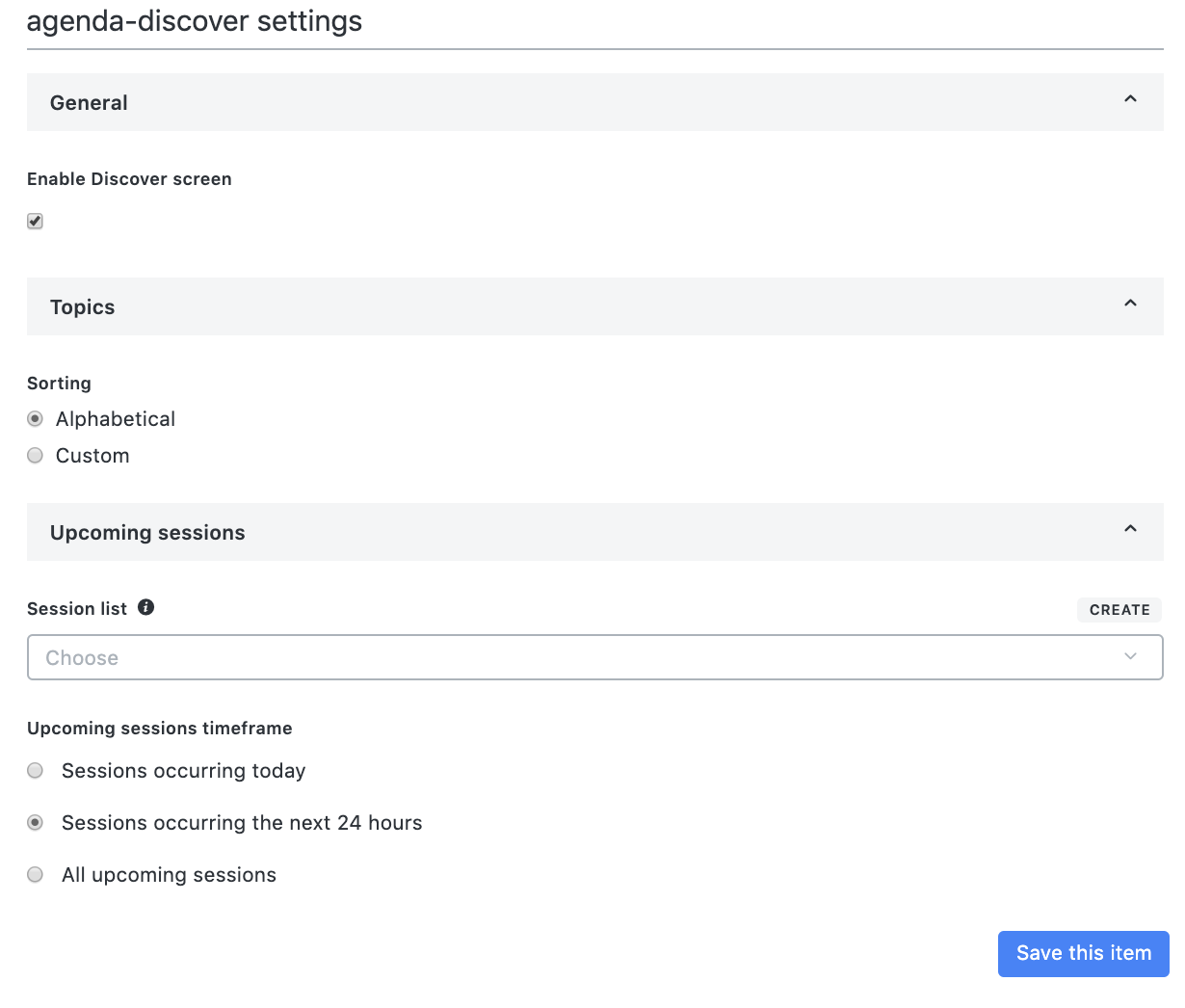Click the CREATE button
Image resolution: width=1185 pixels, height=1008 pixels.
(x=1119, y=610)
